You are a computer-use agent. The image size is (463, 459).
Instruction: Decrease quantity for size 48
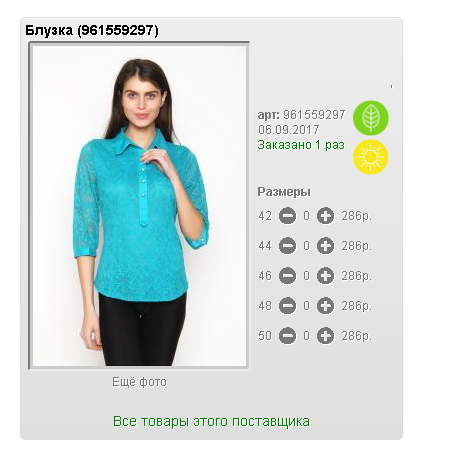[x=287, y=306]
